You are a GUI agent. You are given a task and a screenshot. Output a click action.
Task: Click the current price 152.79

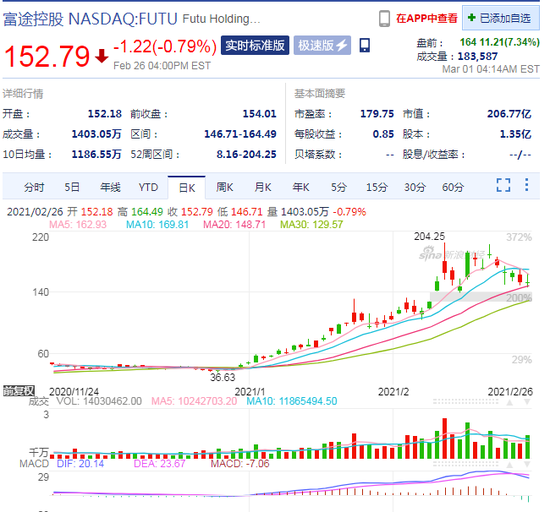[x=47, y=56]
